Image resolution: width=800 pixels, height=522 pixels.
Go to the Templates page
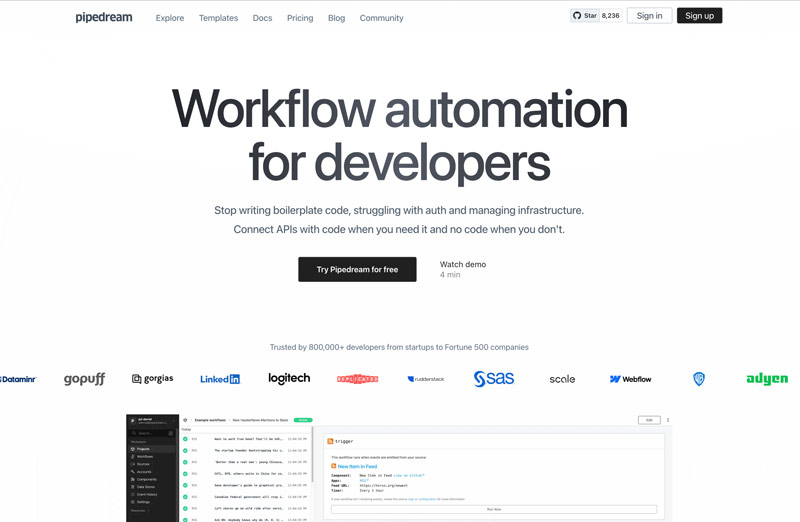coord(218,18)
